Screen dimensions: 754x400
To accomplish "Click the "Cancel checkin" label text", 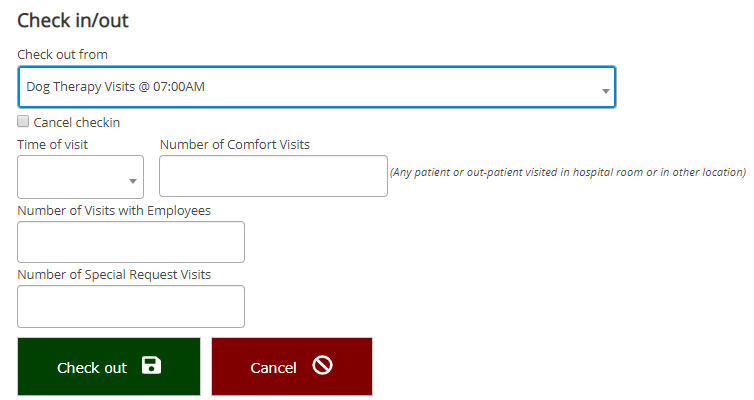I will [x=76, y=122].
